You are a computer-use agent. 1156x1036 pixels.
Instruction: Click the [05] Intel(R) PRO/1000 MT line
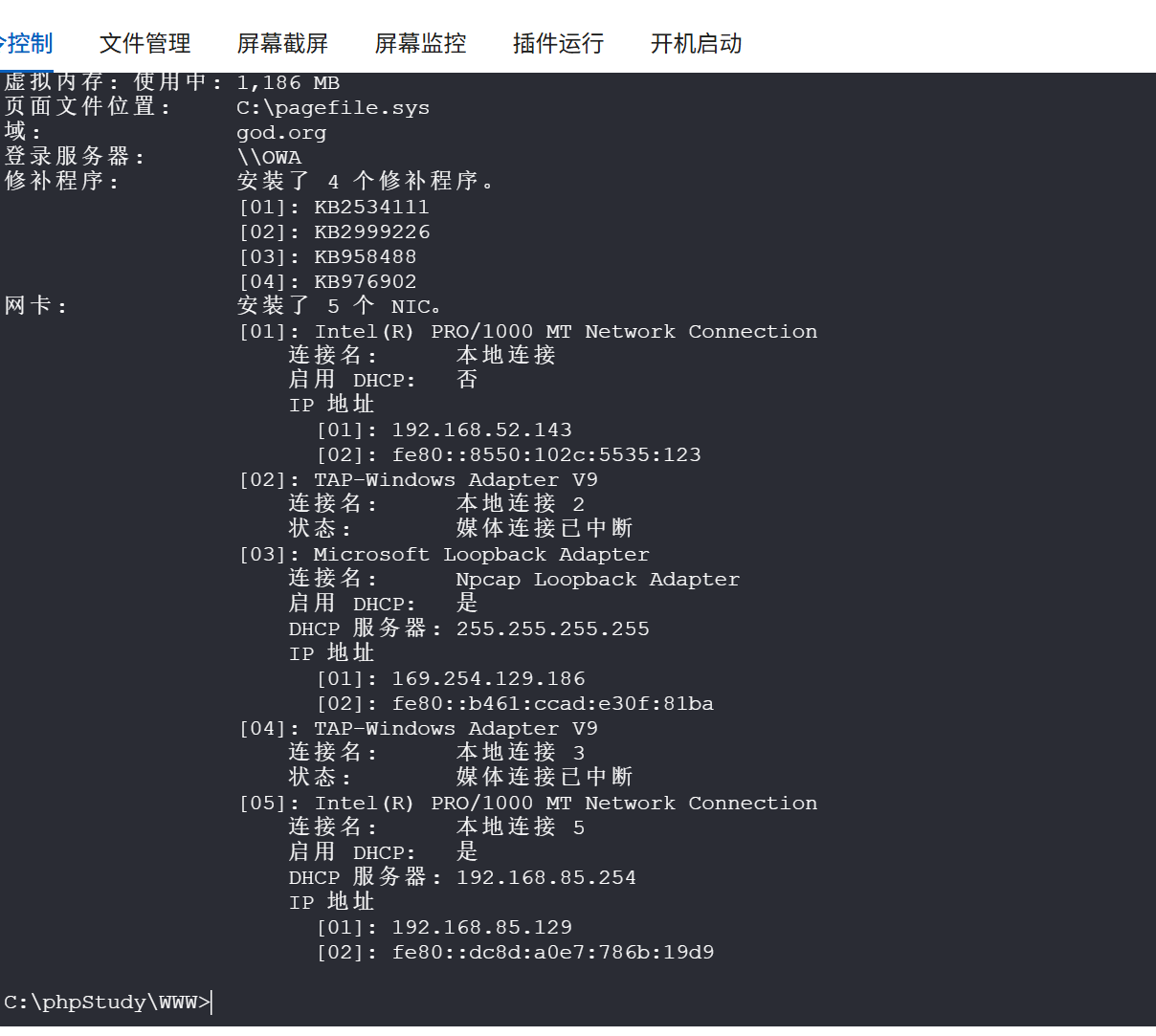(528, 804)
